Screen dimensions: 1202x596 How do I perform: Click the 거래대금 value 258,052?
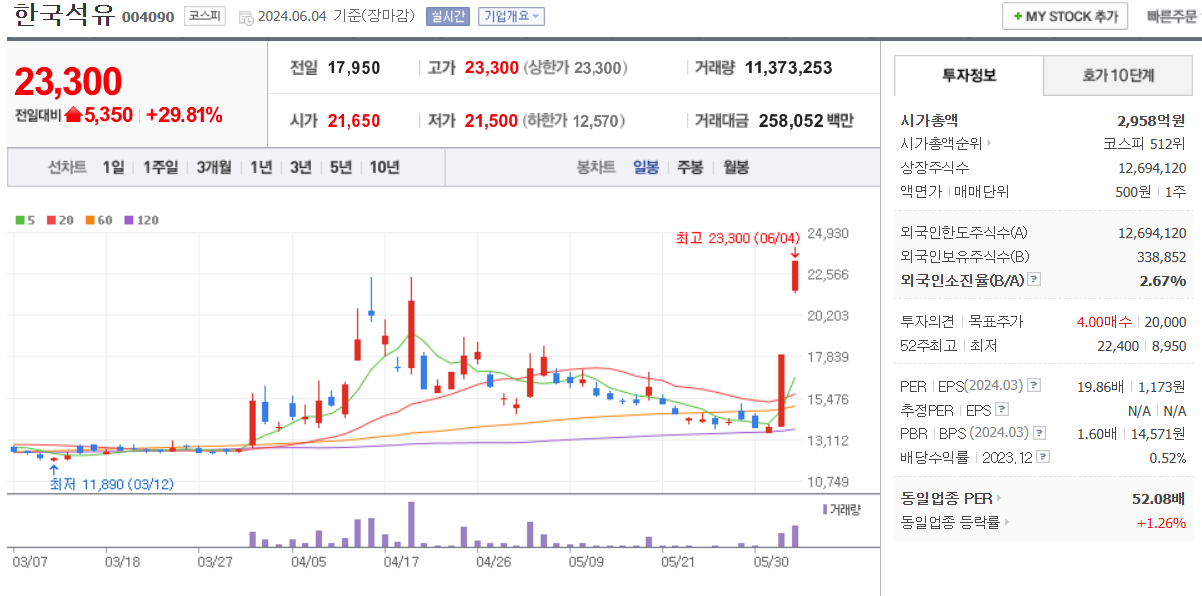[x=790, y=121]
